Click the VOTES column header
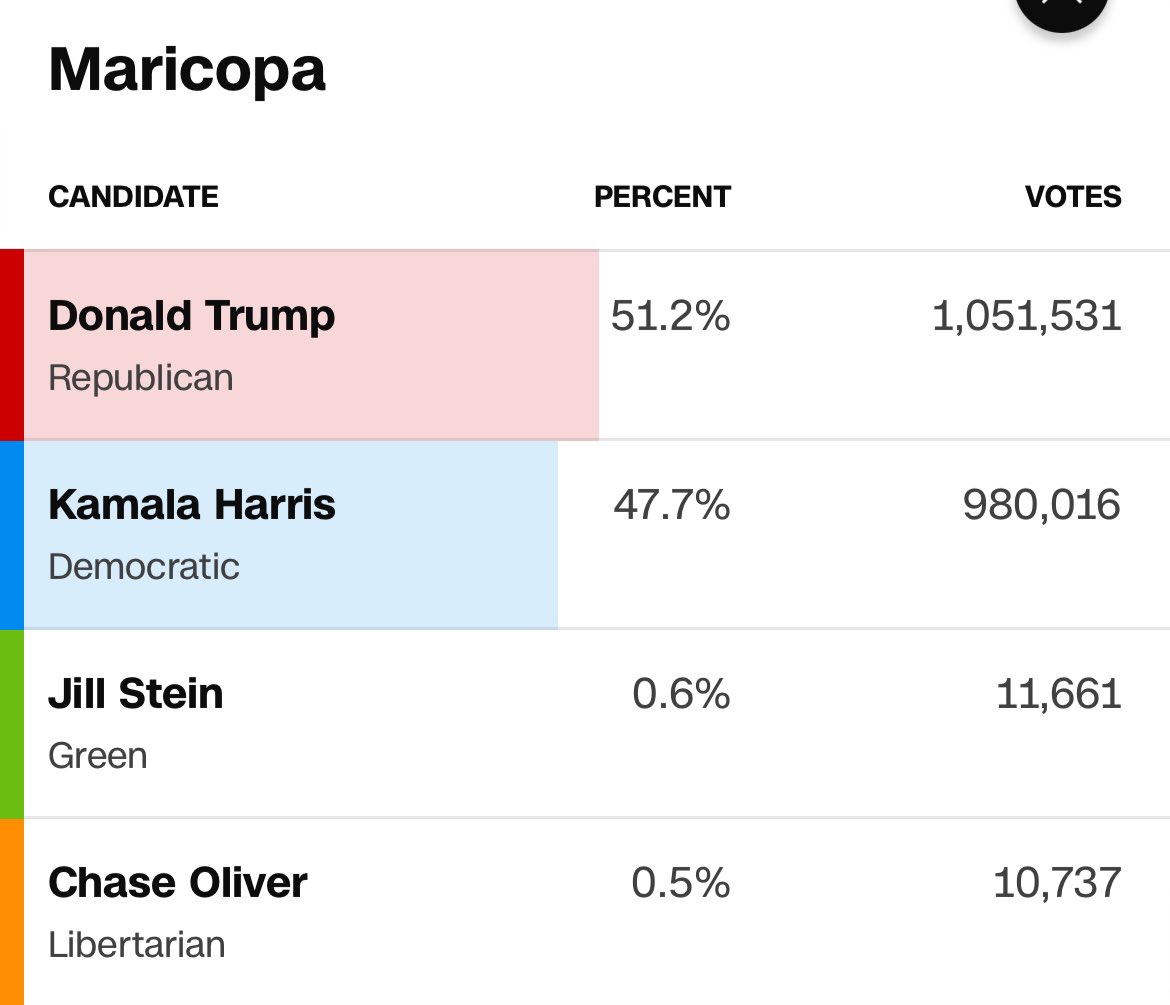The height and width of the screenshot is (1005, 1170). pyautogui.click(x=1073, y=197)
